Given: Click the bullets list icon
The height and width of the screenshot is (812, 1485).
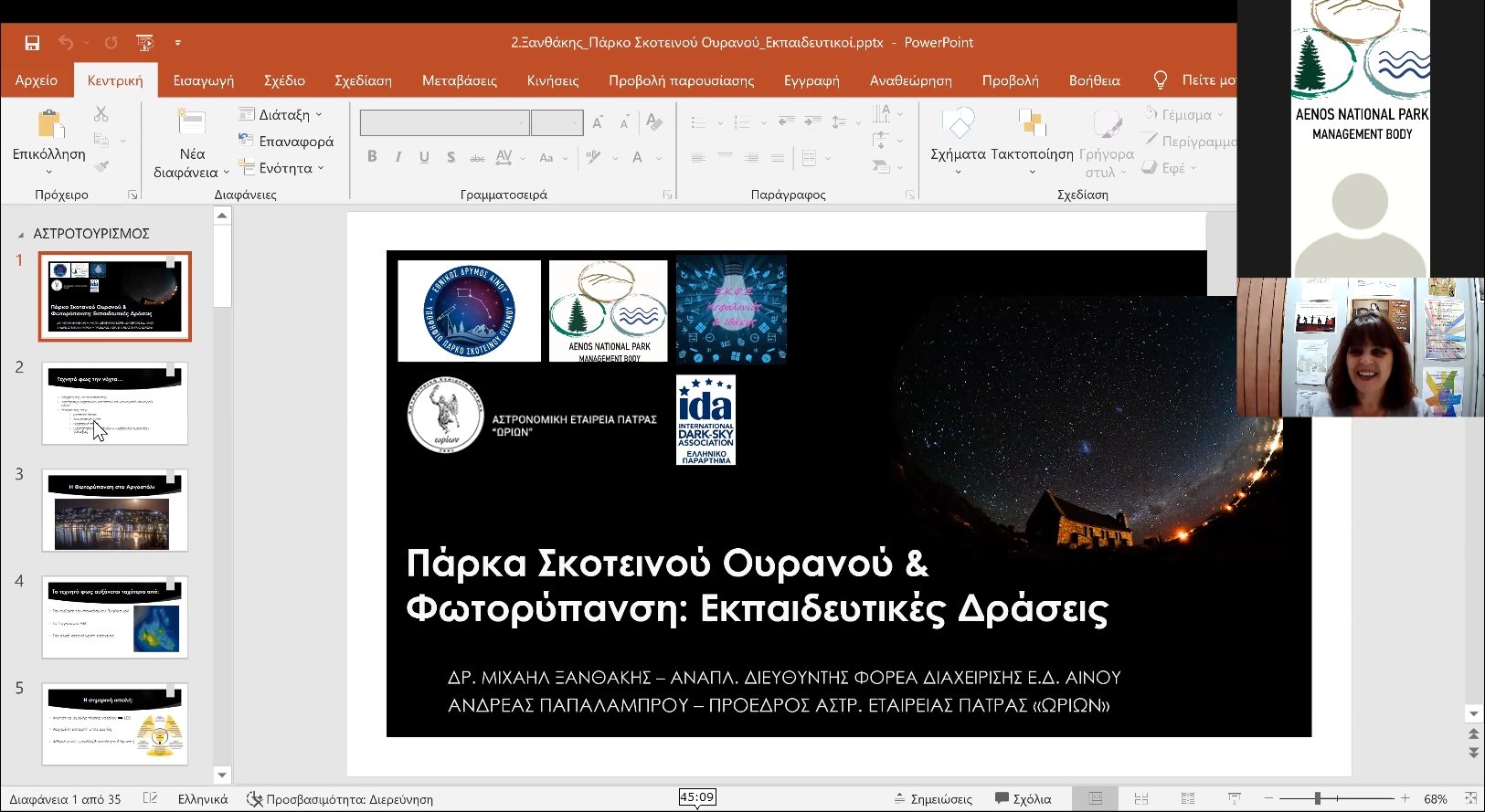Looking at the screenshot, I should (x=698, y=122).
